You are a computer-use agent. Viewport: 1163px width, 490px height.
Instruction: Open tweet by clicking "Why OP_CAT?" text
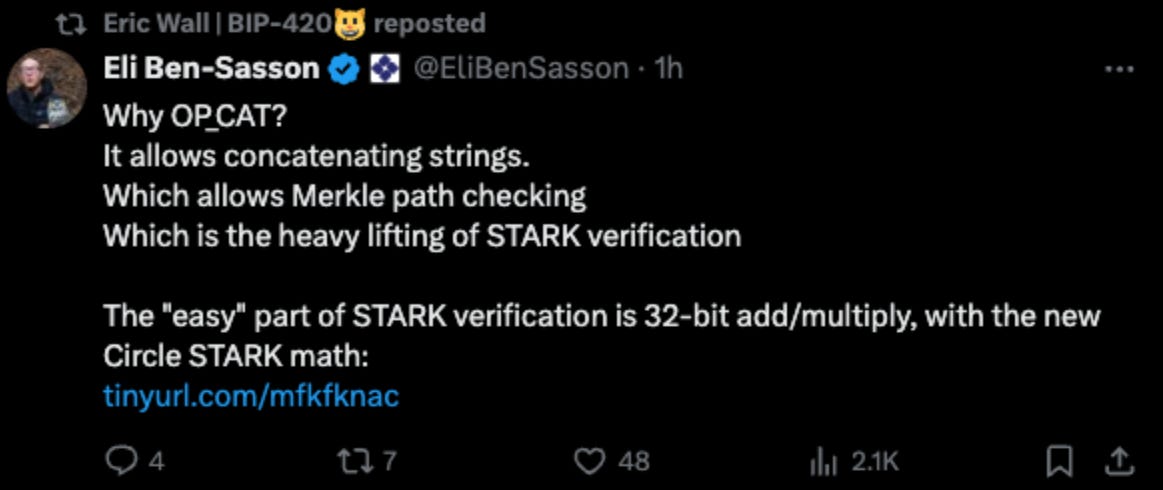click(x=196, y=116)
